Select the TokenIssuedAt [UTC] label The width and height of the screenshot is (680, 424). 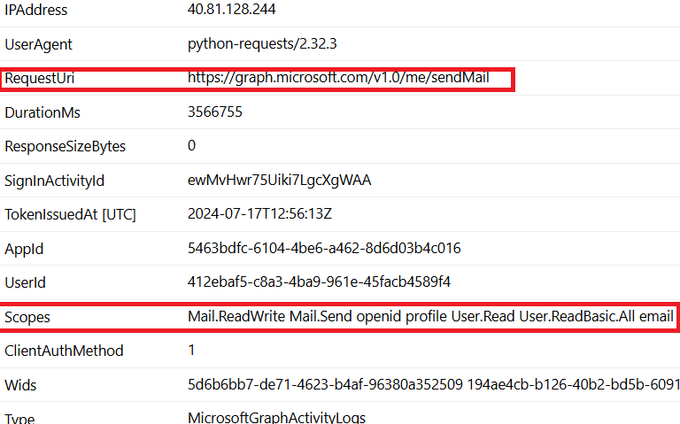tap(70, 215)
